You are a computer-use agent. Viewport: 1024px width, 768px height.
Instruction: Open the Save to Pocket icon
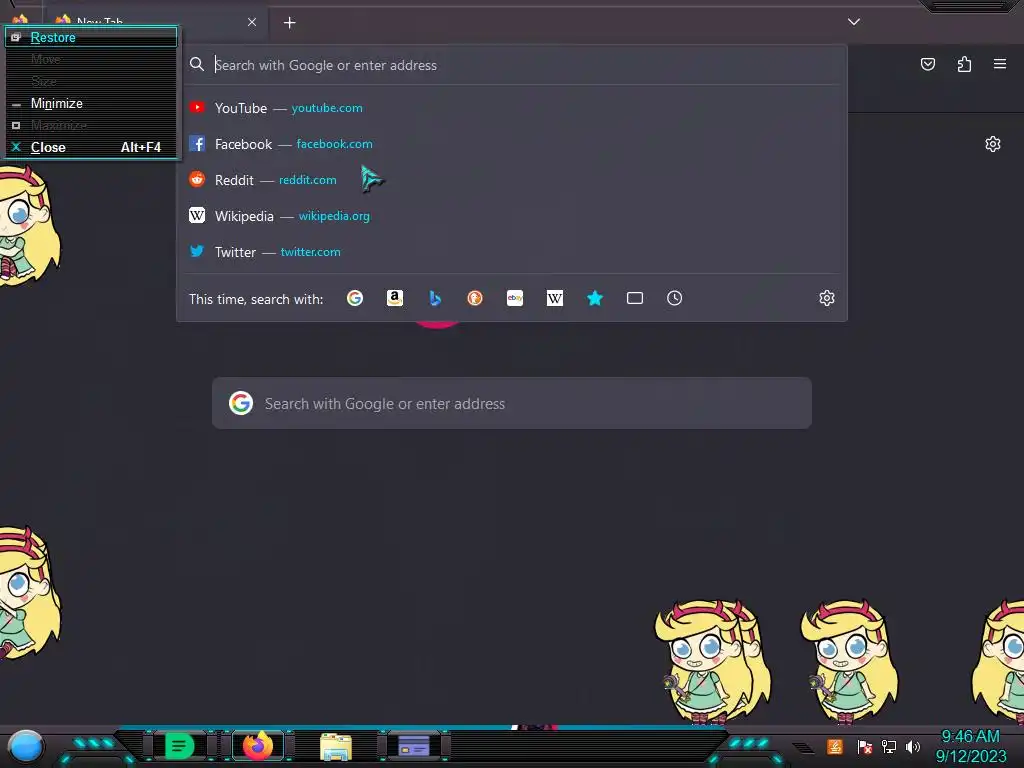(927, 64)
